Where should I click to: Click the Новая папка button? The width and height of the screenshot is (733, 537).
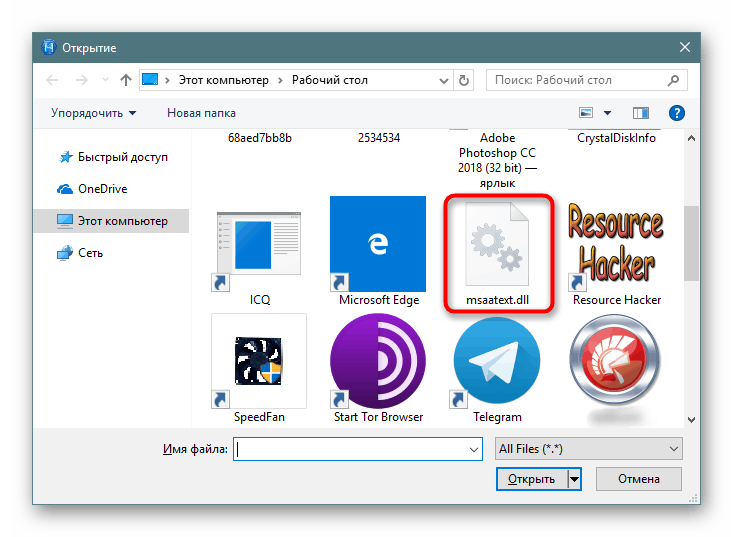point(201,113)
